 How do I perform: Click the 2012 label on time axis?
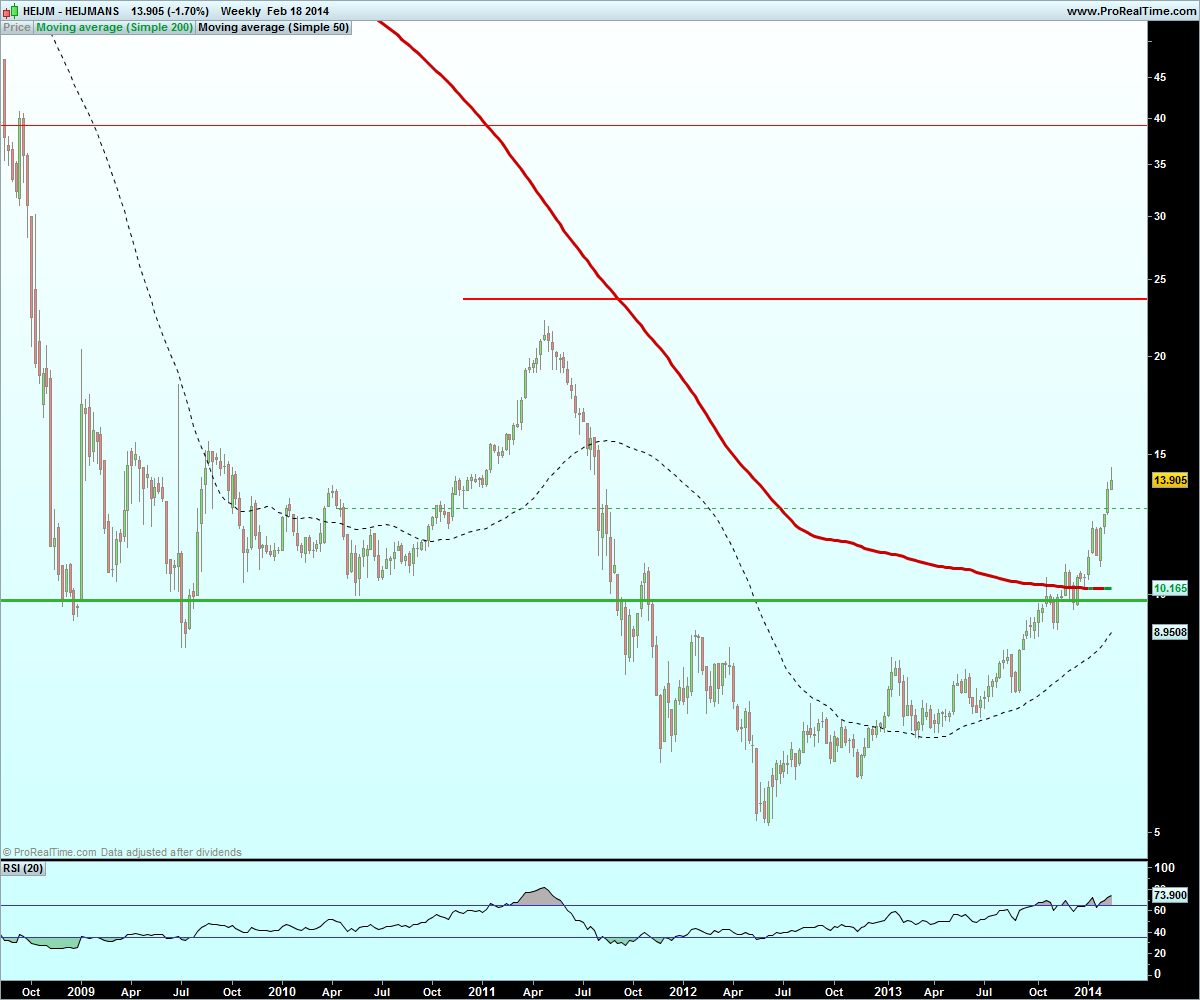(683, 988)
